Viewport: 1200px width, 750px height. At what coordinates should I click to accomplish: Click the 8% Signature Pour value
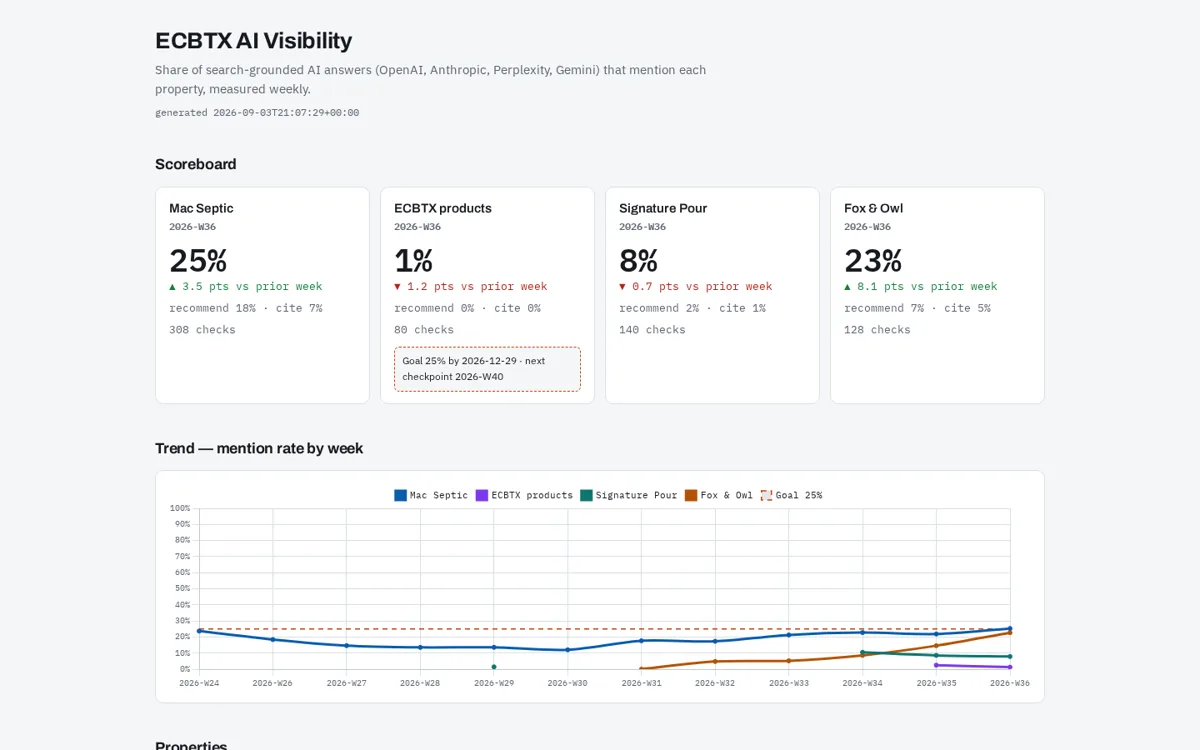coord(638,261)
